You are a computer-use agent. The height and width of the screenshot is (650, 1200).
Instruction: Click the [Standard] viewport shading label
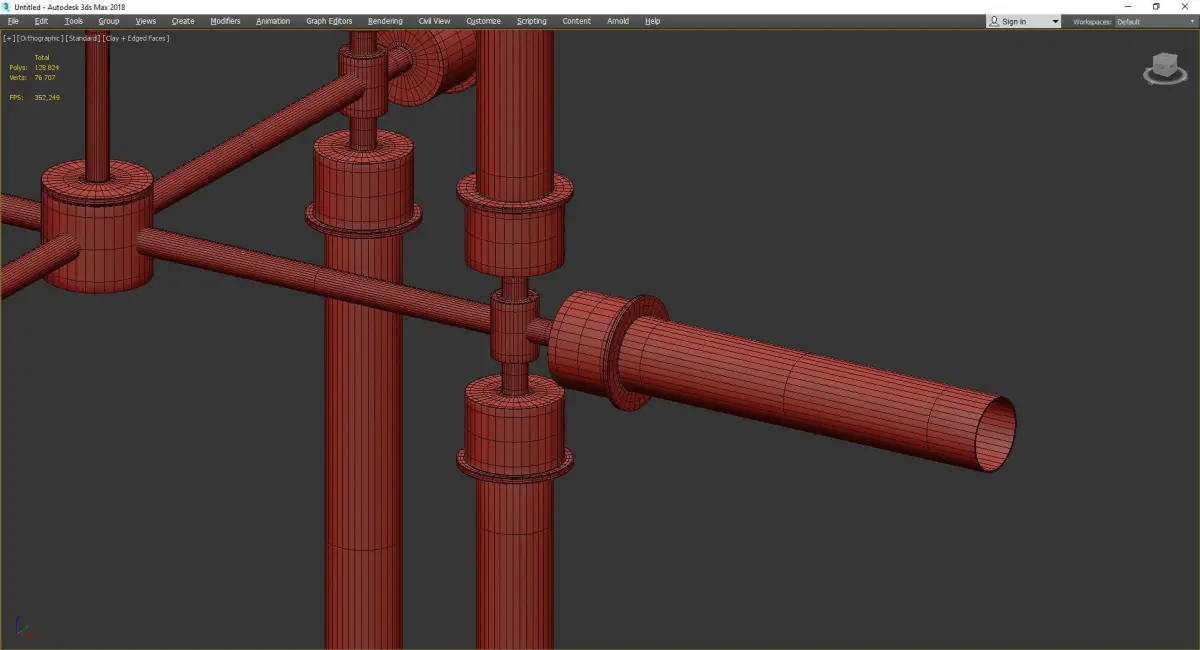(83, 38)
